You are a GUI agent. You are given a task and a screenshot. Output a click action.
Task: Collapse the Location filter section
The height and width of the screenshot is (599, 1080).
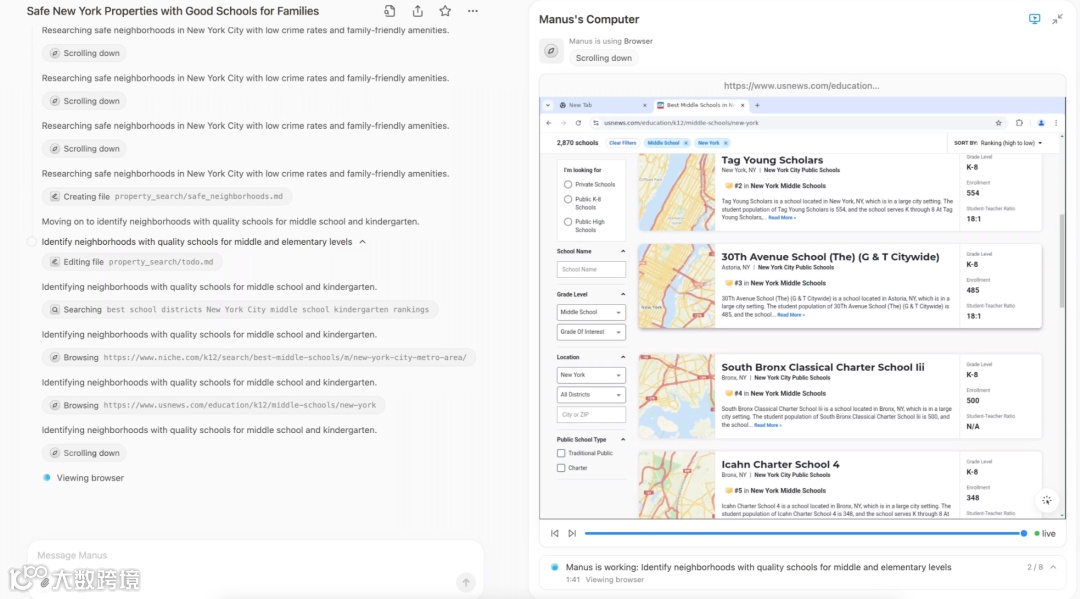tap(623, 357)
